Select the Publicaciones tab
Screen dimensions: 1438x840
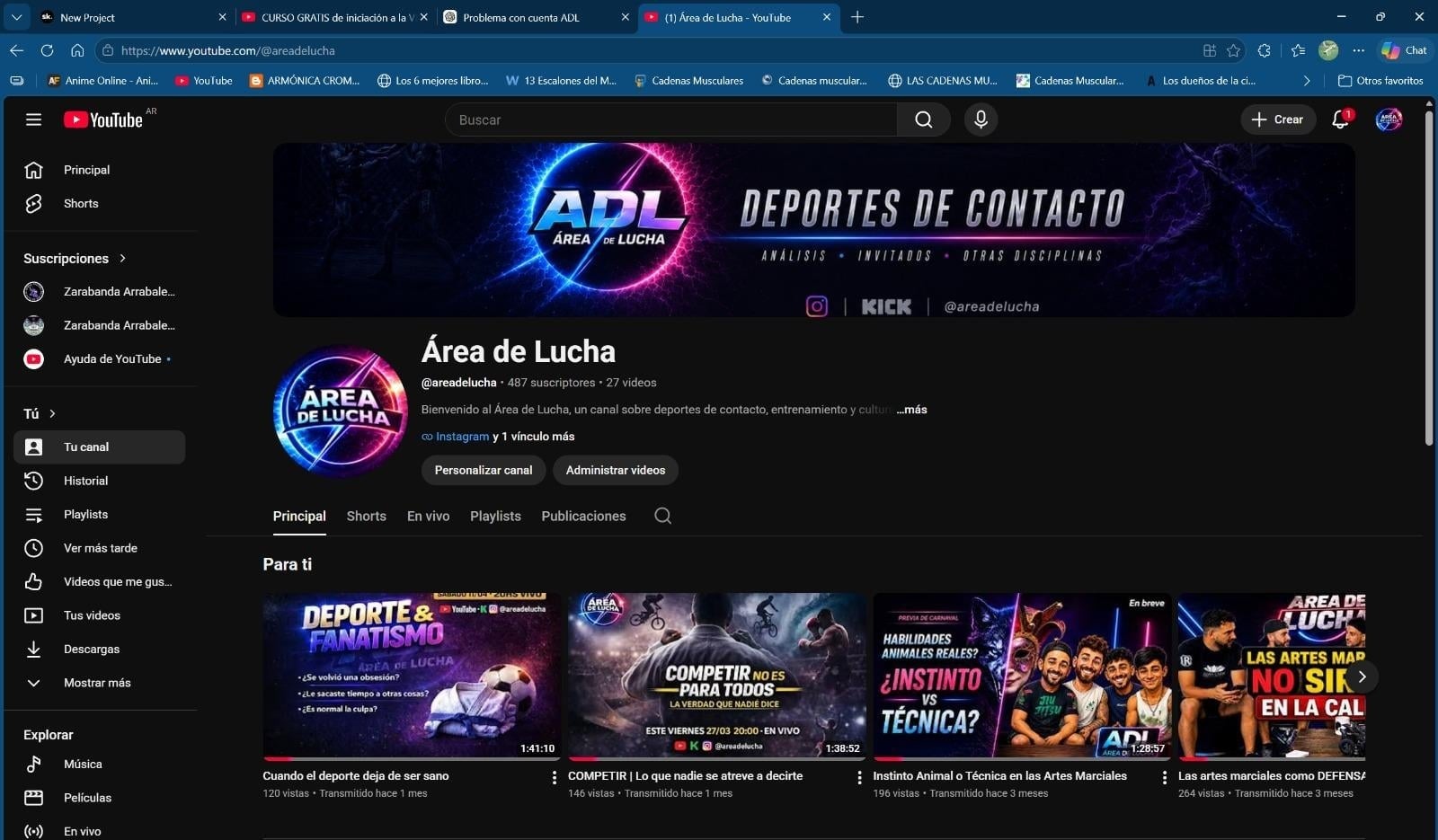pyautogui.click(x=583, y=516)
